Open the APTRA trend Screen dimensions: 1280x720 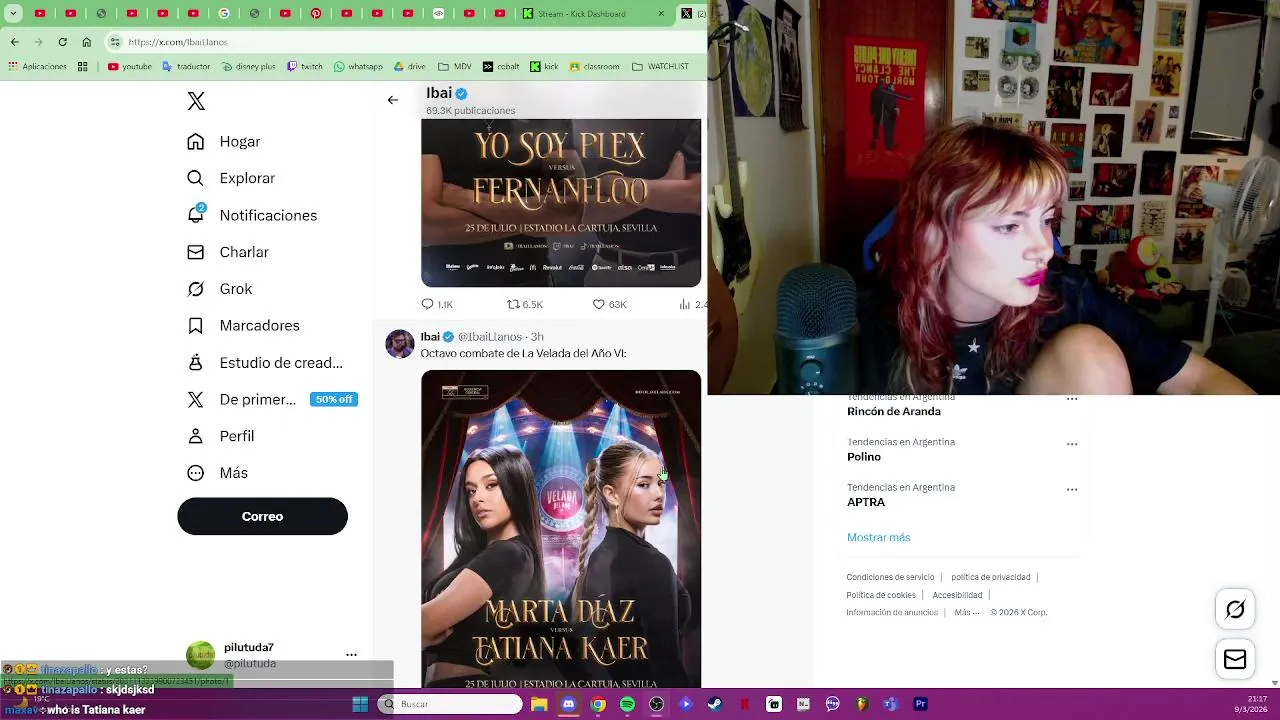866,502
